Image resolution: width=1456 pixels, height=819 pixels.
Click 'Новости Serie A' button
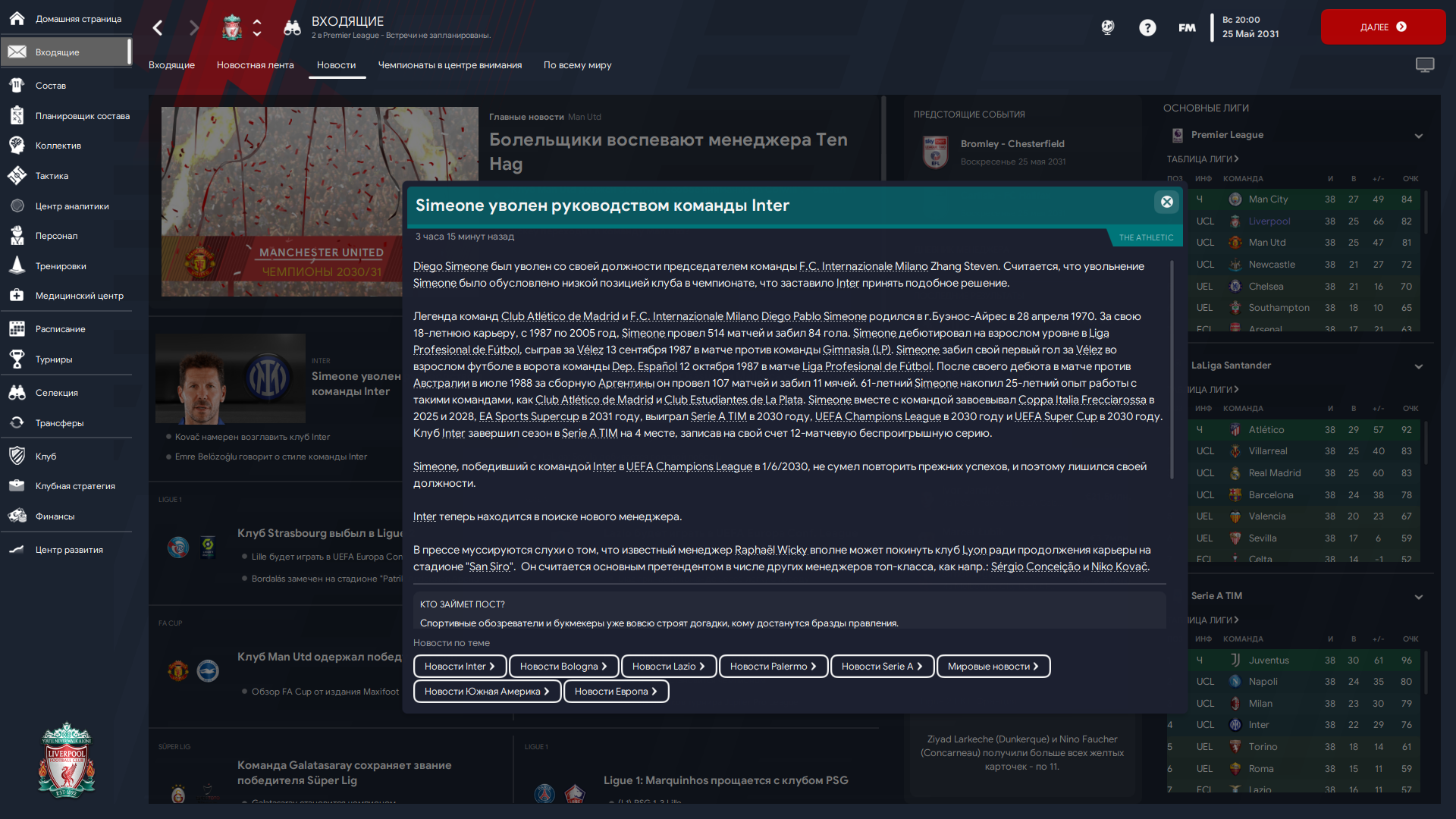pyautogui.click(x=882, y=666)
